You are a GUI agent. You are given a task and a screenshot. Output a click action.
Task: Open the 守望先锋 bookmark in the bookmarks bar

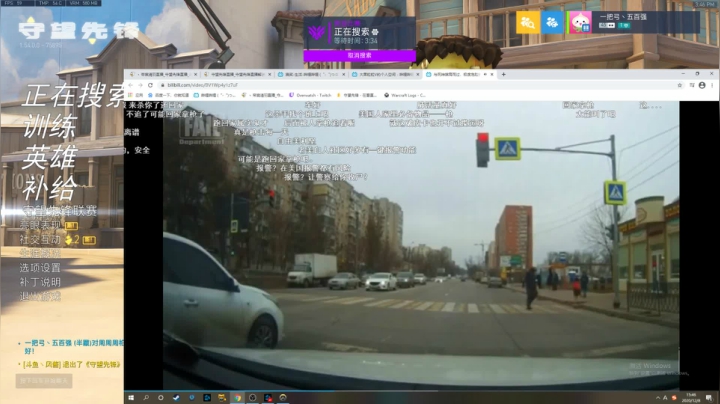point(357,95)
